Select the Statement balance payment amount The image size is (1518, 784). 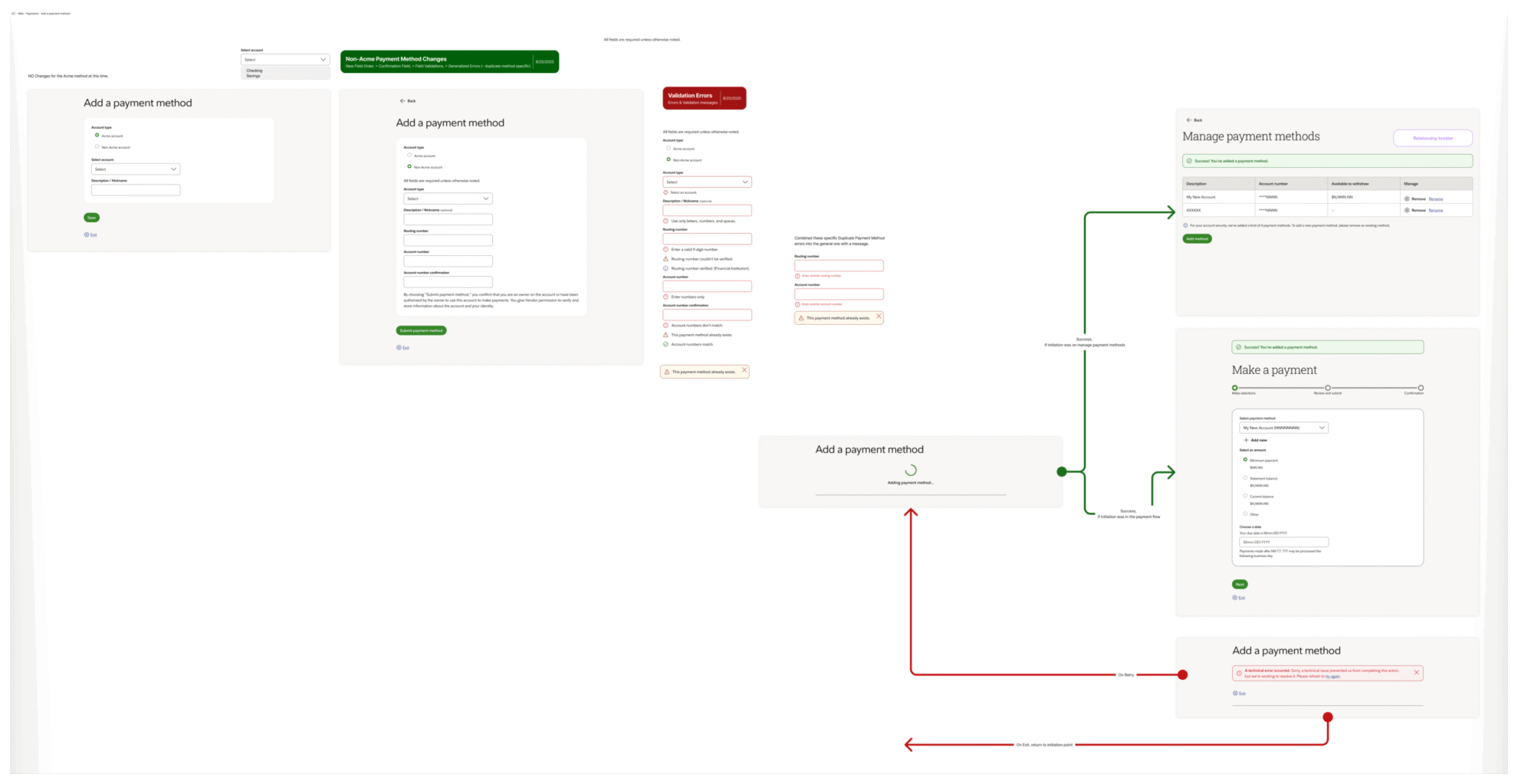click(1245, 477)
